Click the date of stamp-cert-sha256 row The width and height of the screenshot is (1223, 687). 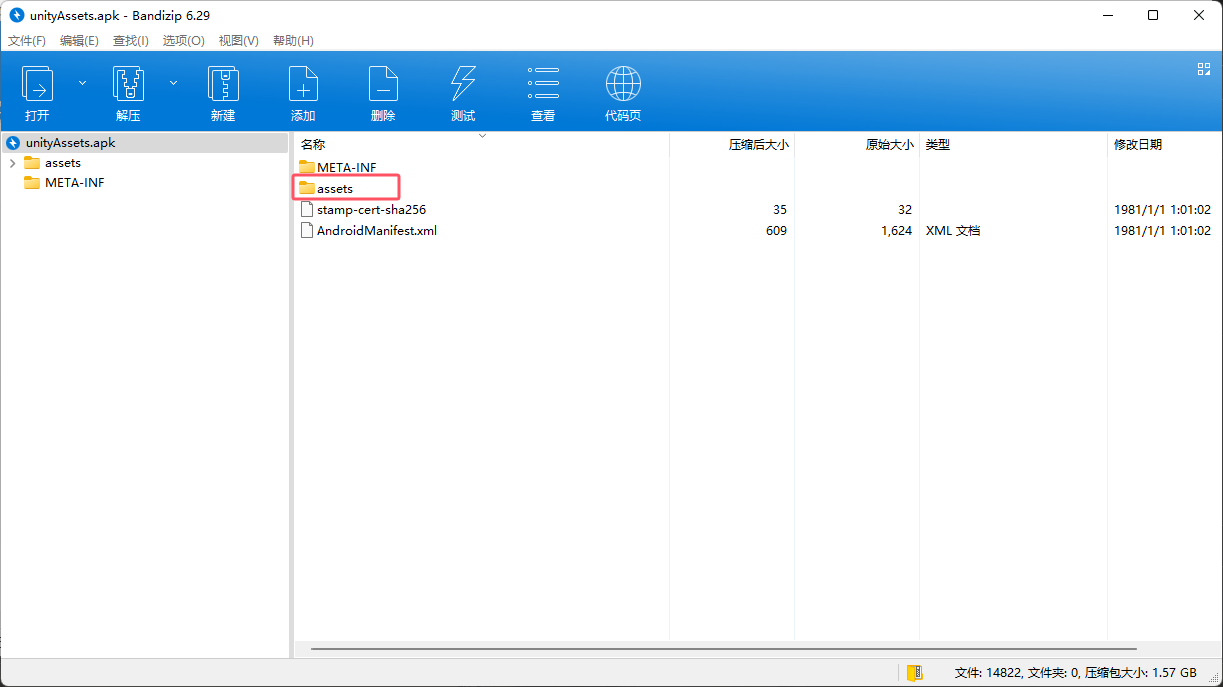point(1162,209)
